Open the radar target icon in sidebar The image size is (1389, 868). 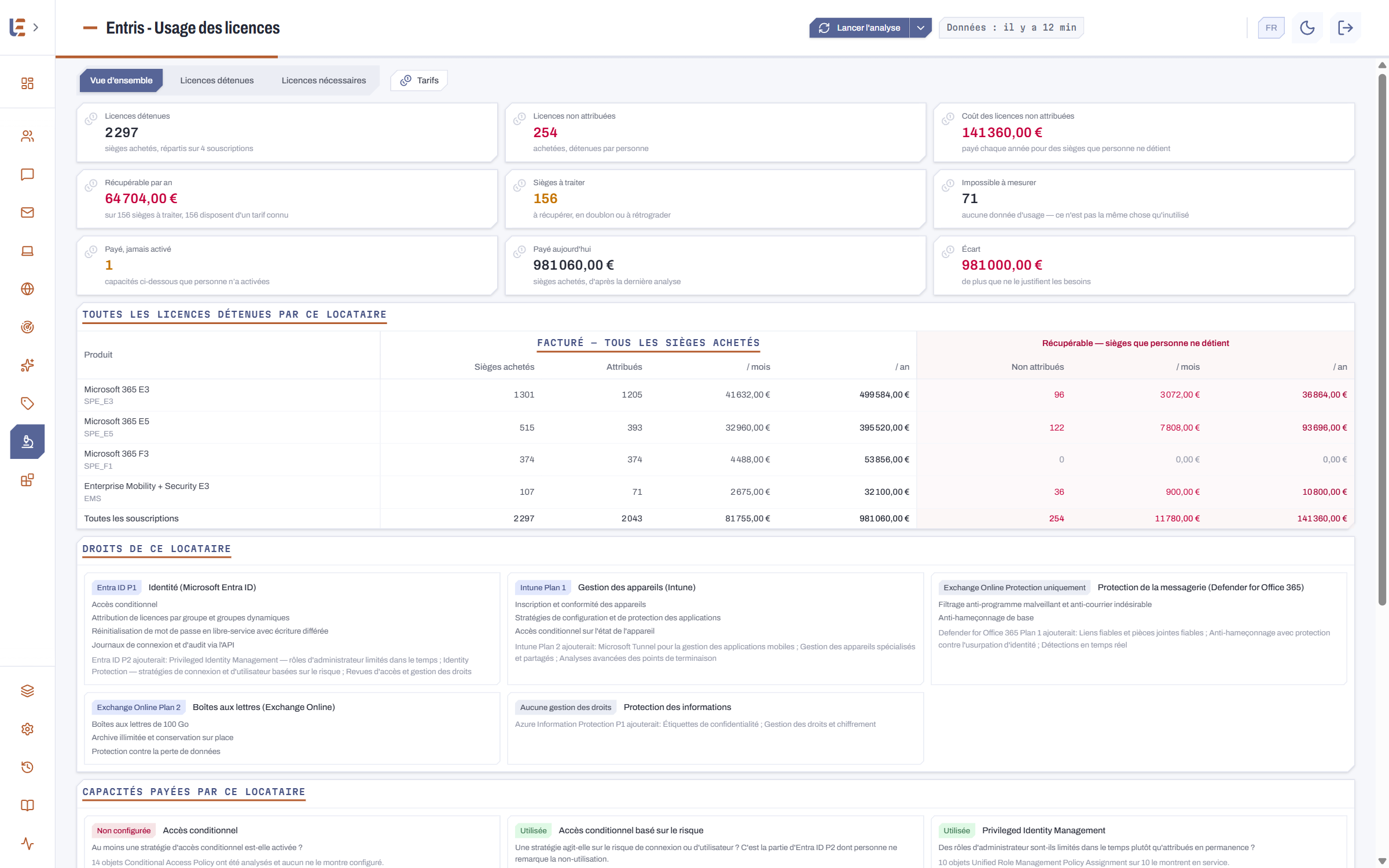point(27,327)
